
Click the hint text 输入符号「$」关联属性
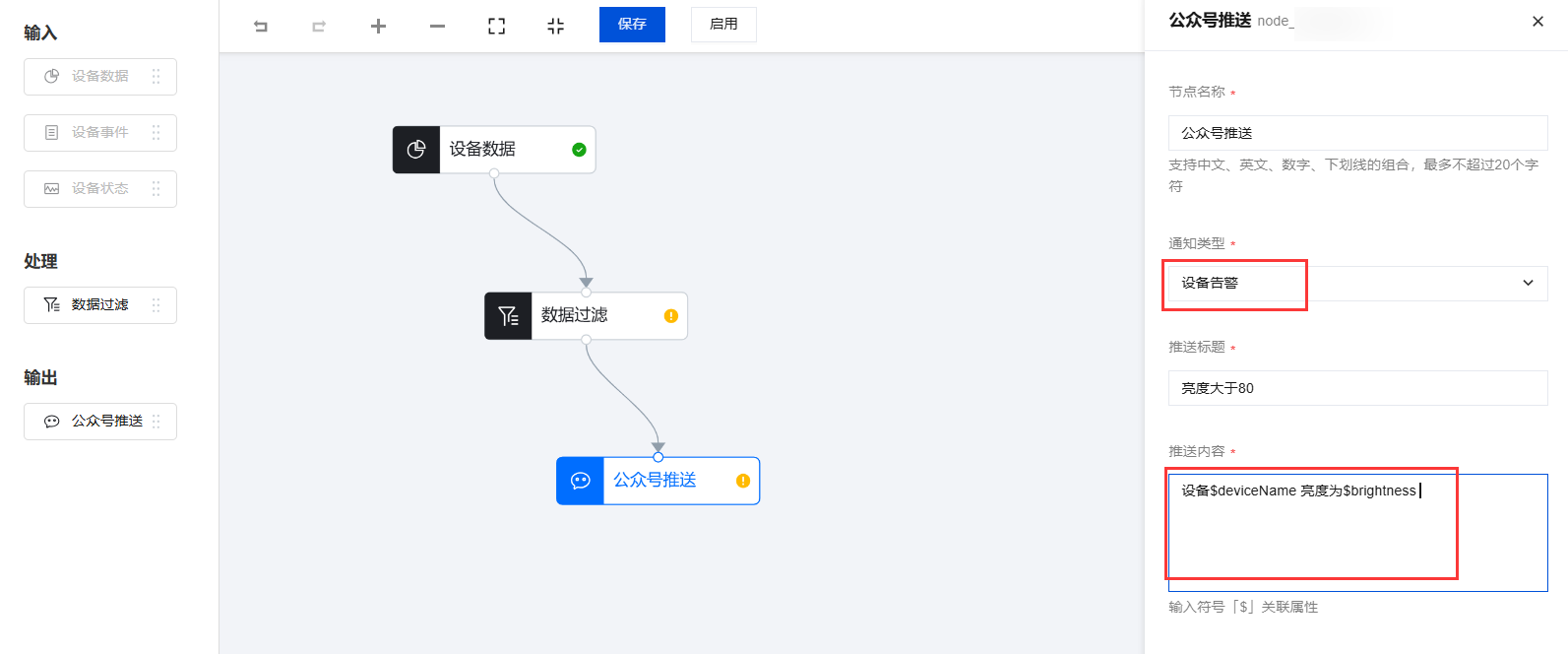pos(1243,607)
